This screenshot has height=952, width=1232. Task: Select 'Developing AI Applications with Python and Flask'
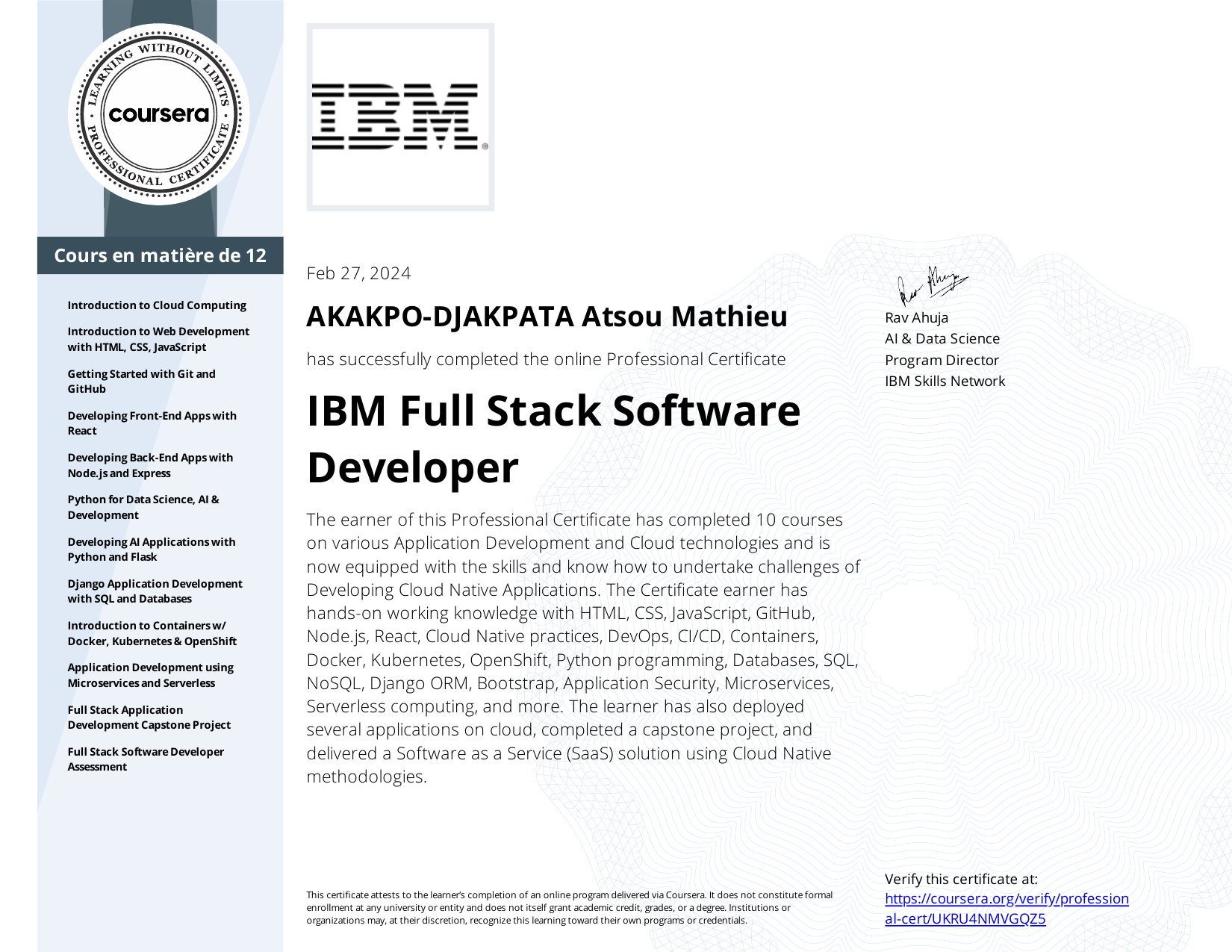[x=152, y=550]
